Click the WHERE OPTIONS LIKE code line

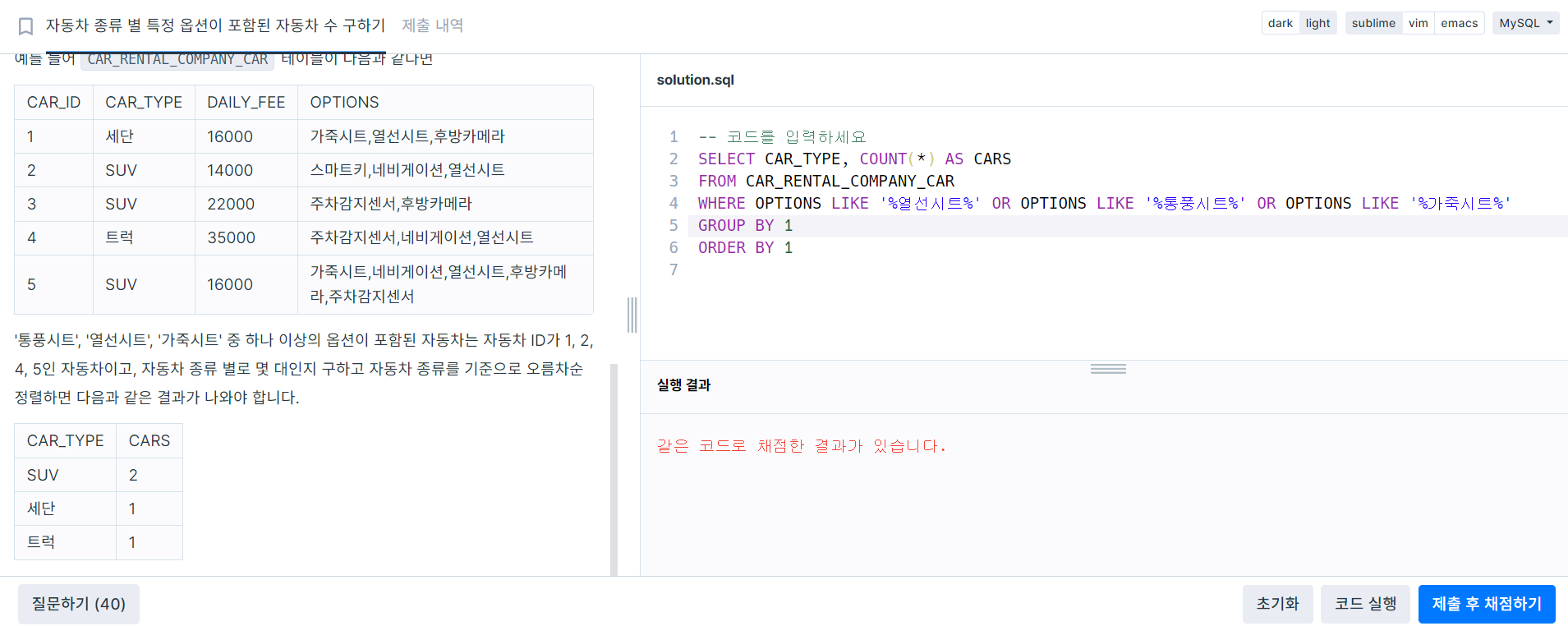1104,204
